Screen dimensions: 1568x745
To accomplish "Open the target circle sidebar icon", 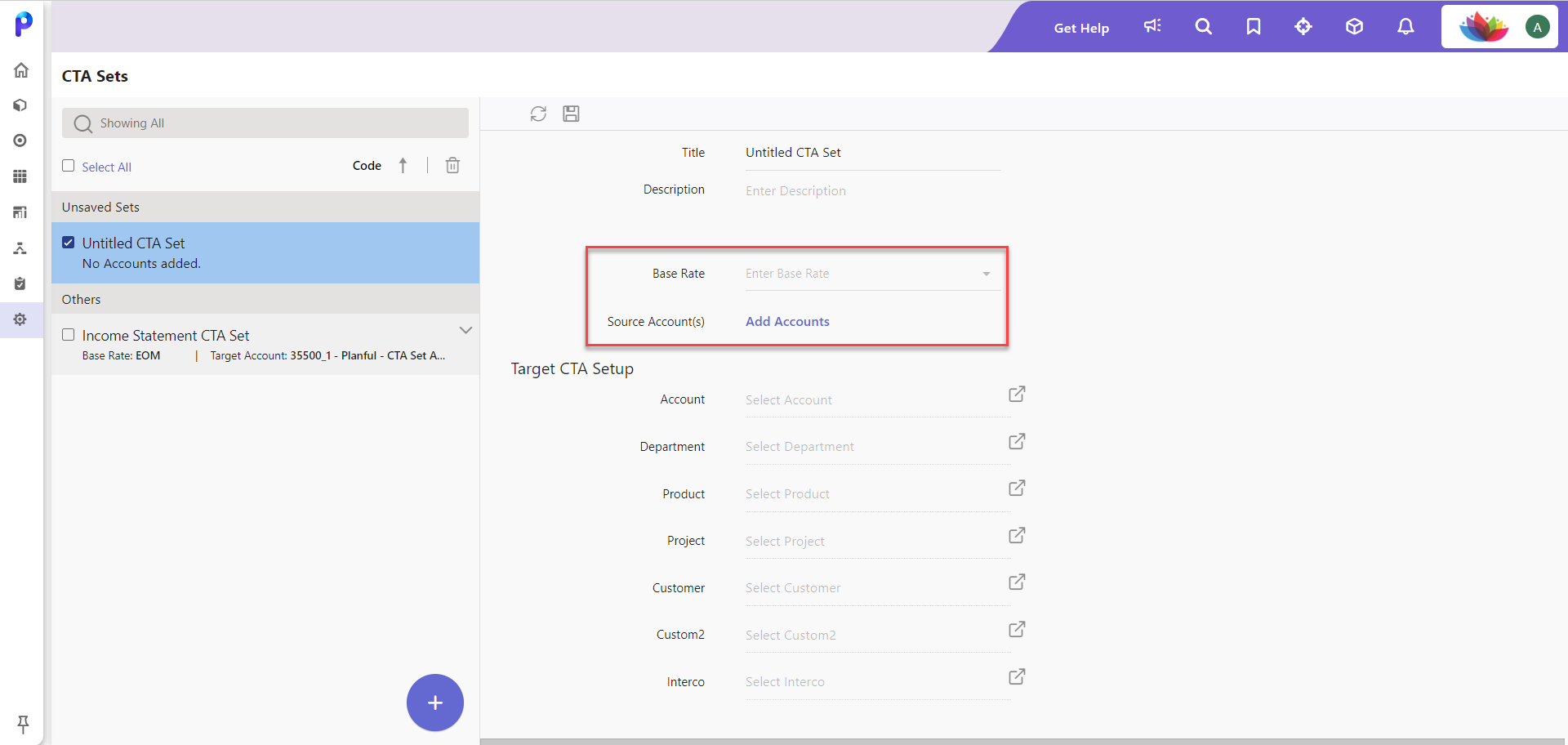I will pyautogui.click(x=20, y=141).
